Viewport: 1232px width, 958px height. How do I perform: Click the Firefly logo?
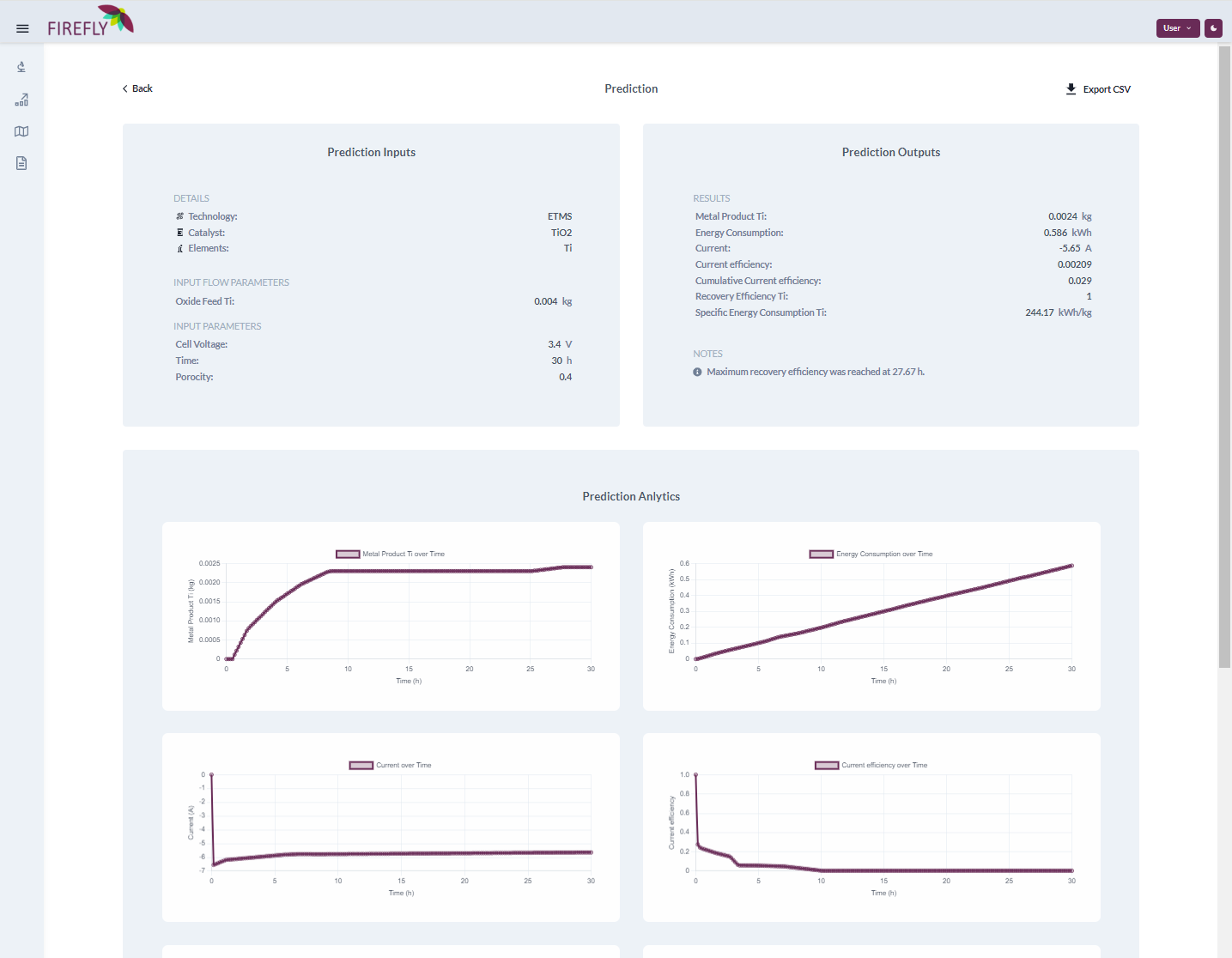[x=90, y=21]
